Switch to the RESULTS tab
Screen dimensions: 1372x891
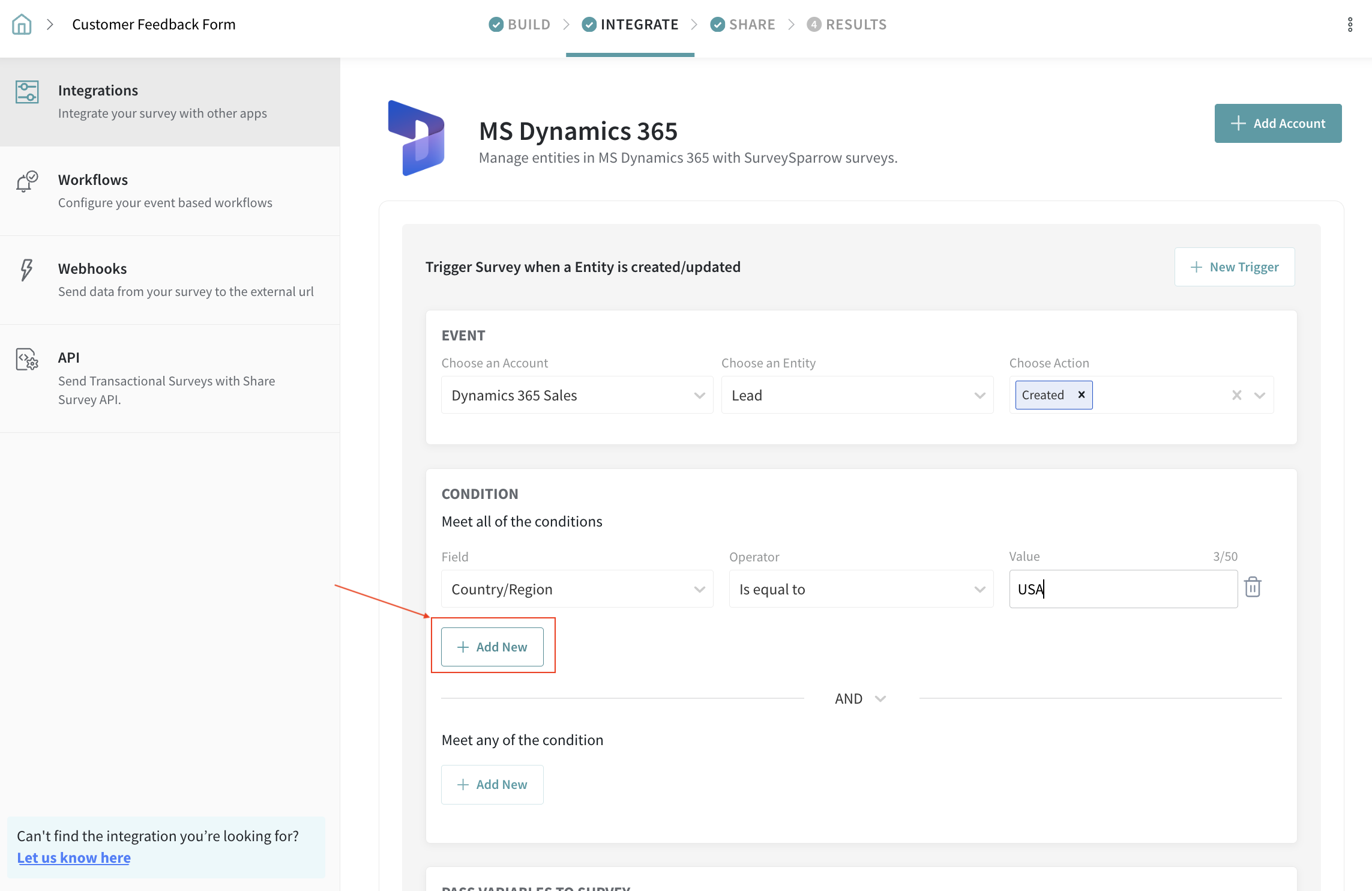pyautogui.click(x=847, y=25)
